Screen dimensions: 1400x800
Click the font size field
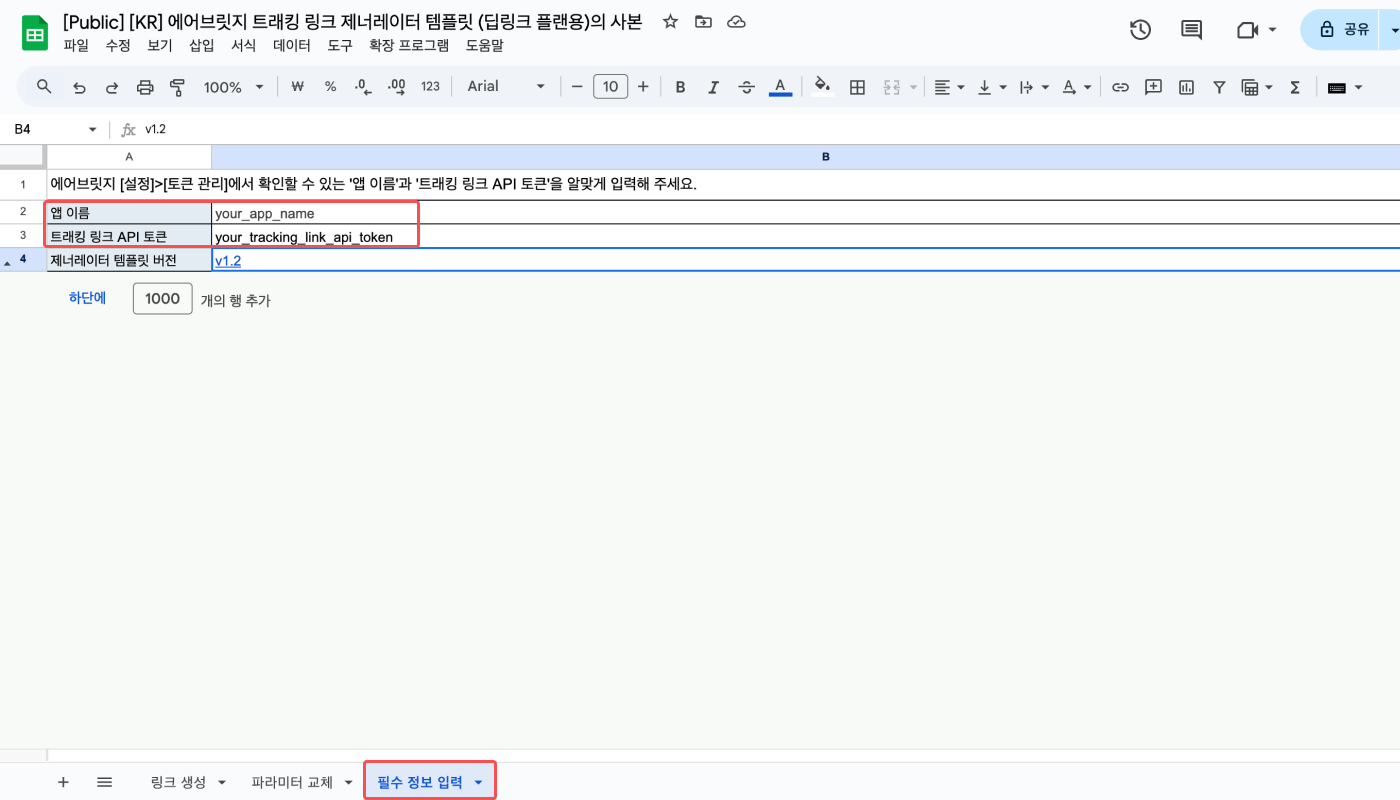(x=610, y=87)
